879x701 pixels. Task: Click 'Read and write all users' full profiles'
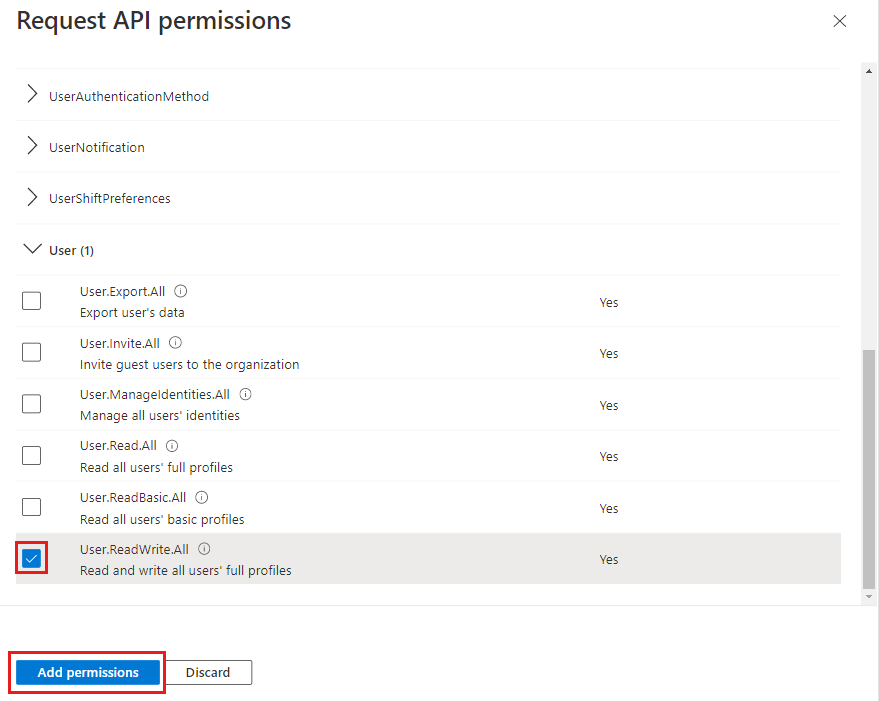tap(186, 570)
